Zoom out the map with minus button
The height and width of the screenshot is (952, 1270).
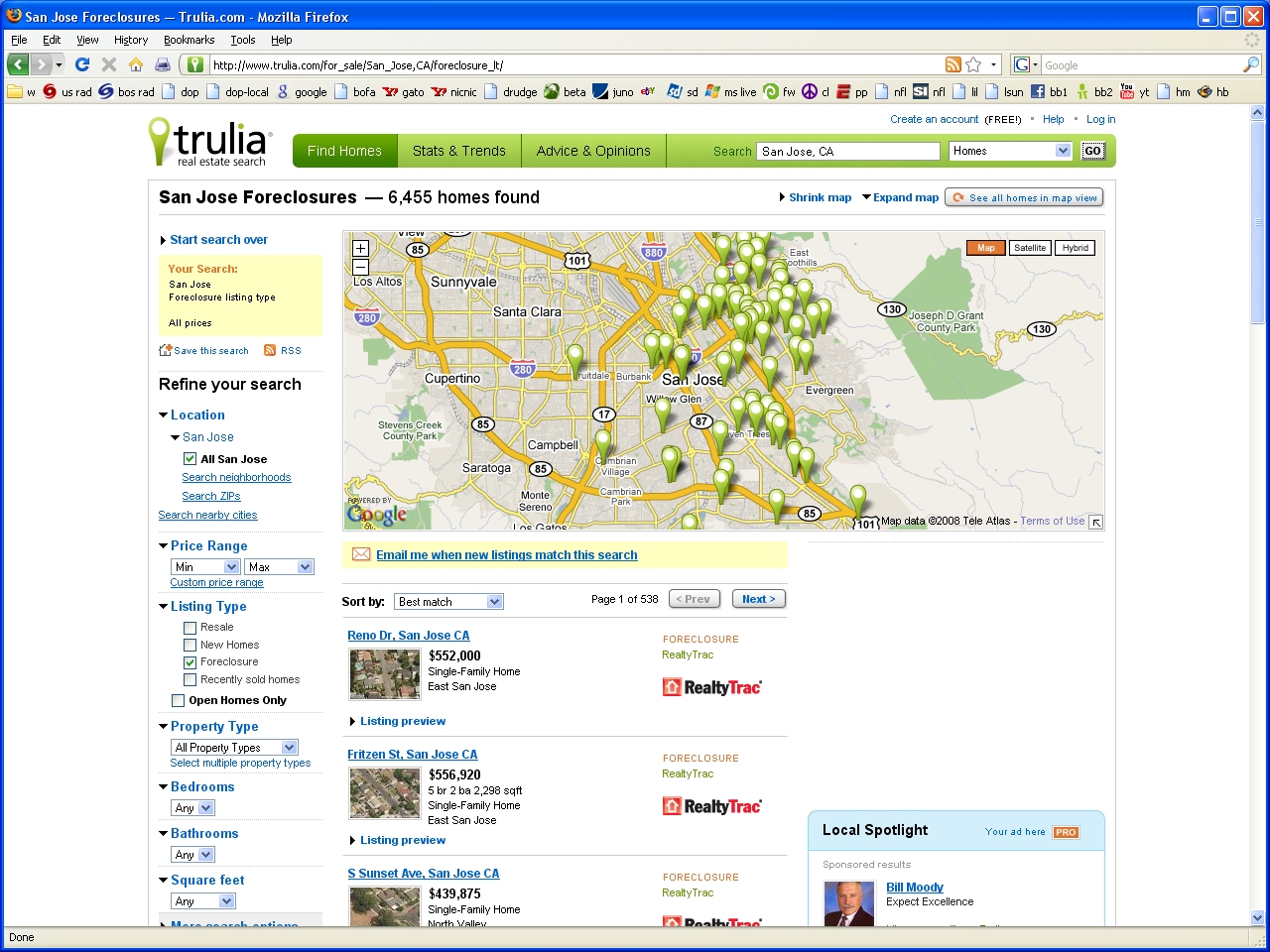pyautogui.click(x=361, y=267)
